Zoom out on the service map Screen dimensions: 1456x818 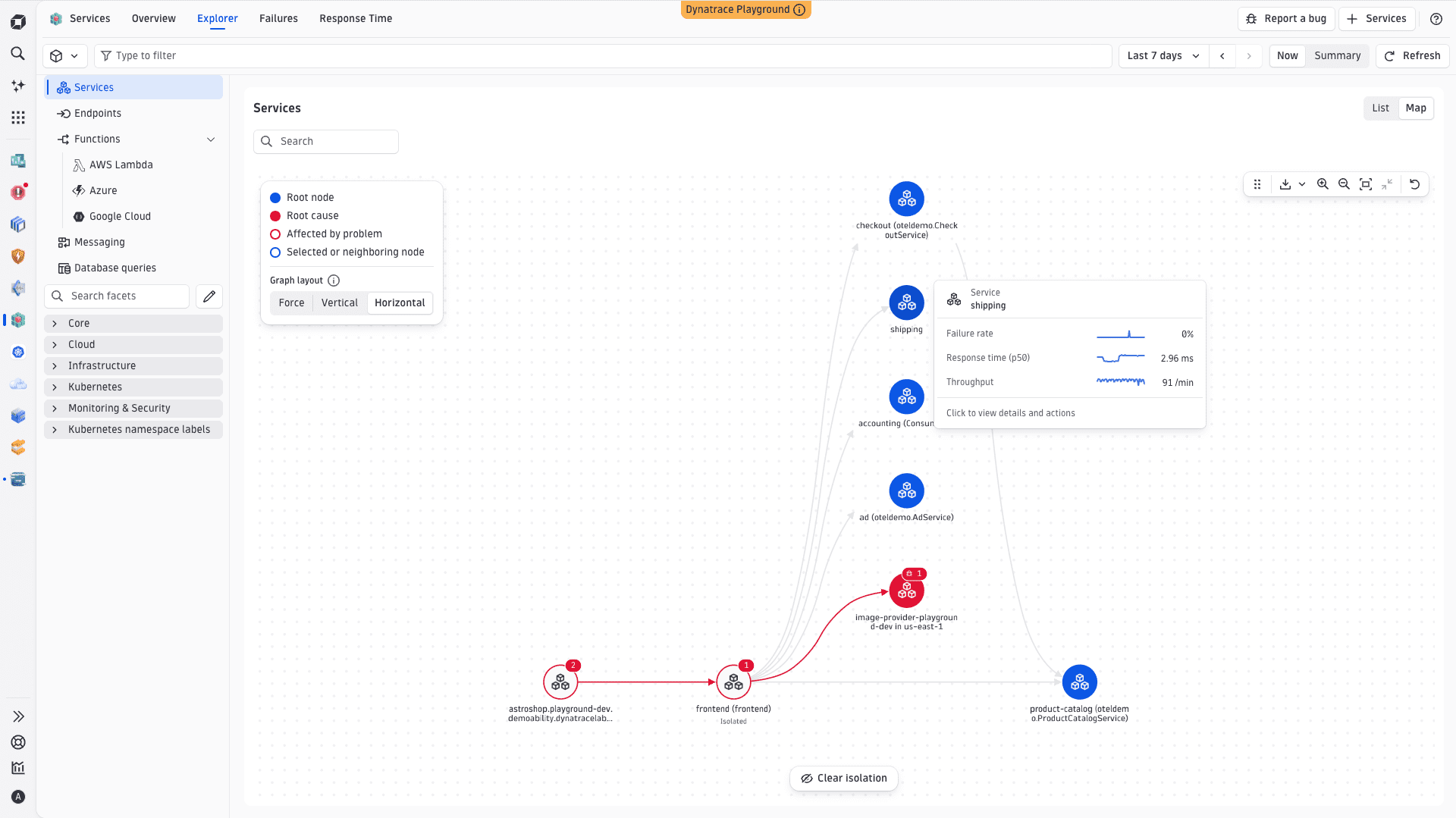(1344, 184)
